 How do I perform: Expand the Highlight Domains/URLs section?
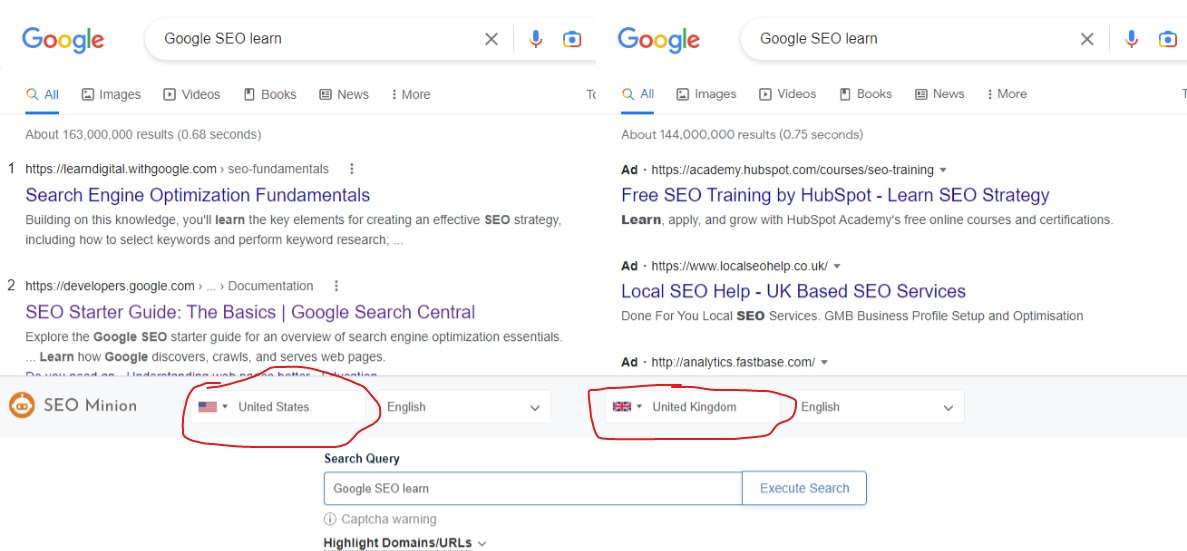pos(404,543)
